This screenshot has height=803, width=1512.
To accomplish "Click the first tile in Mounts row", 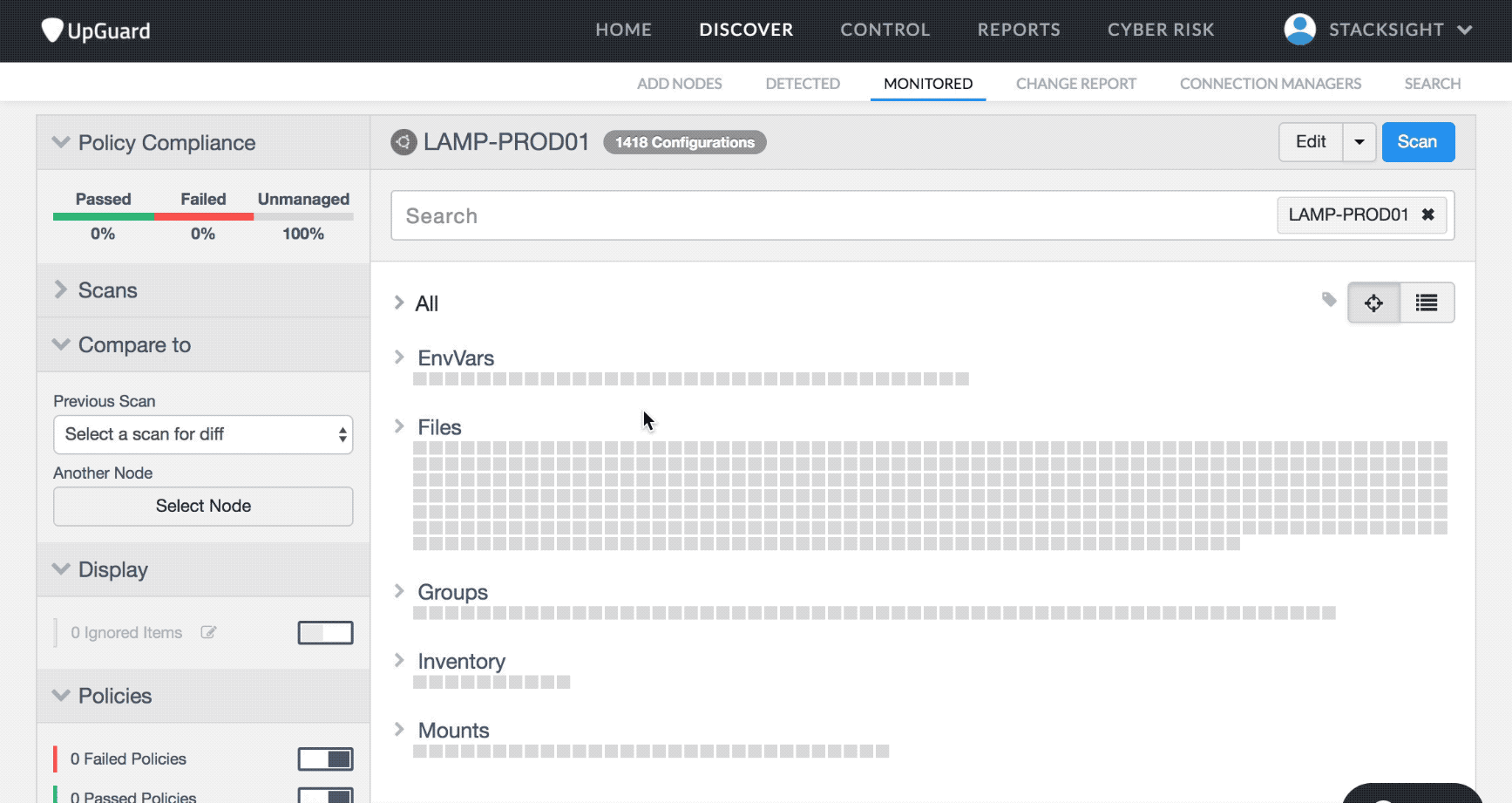I will [x=420, y=751].
